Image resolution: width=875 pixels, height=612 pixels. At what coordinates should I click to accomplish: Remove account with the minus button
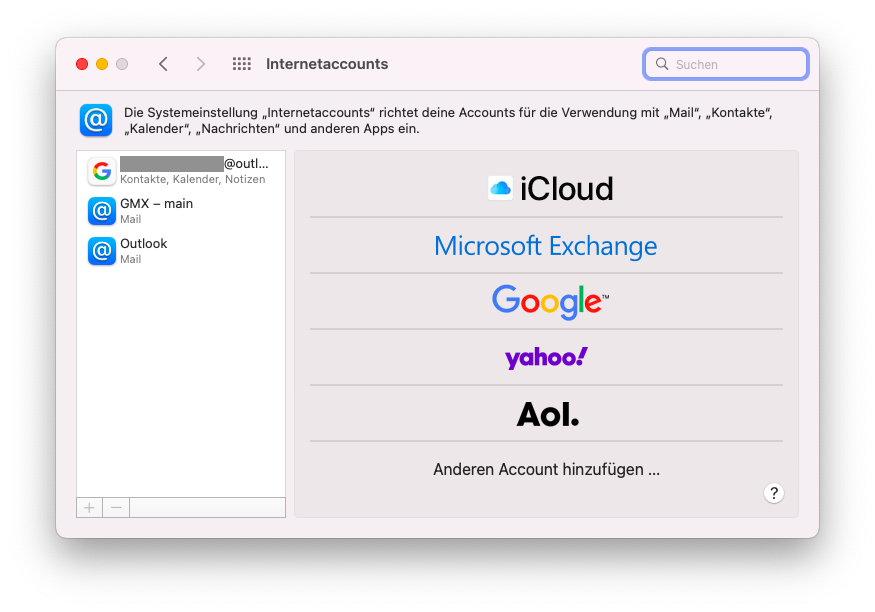point(116,508)
